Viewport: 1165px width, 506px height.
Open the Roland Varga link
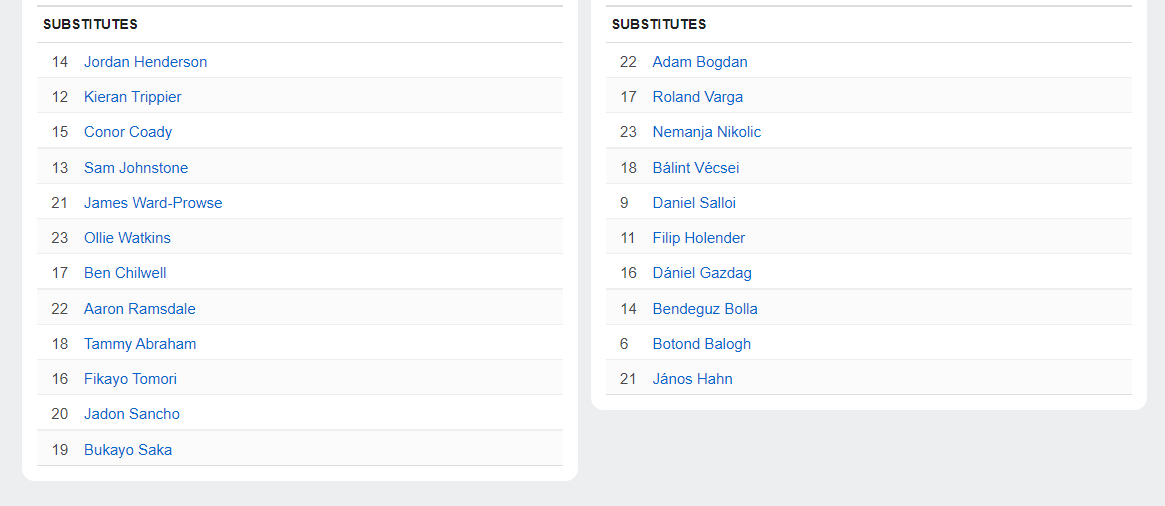pyautogui.click(x=698, y=97)
